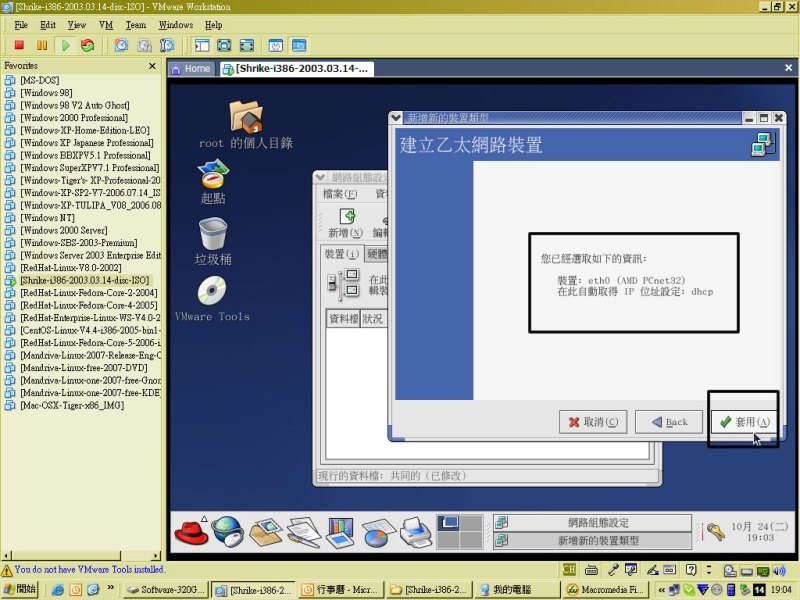
Task: Click the red Power Off button in VMware toolbar
Action: point(19,45)
